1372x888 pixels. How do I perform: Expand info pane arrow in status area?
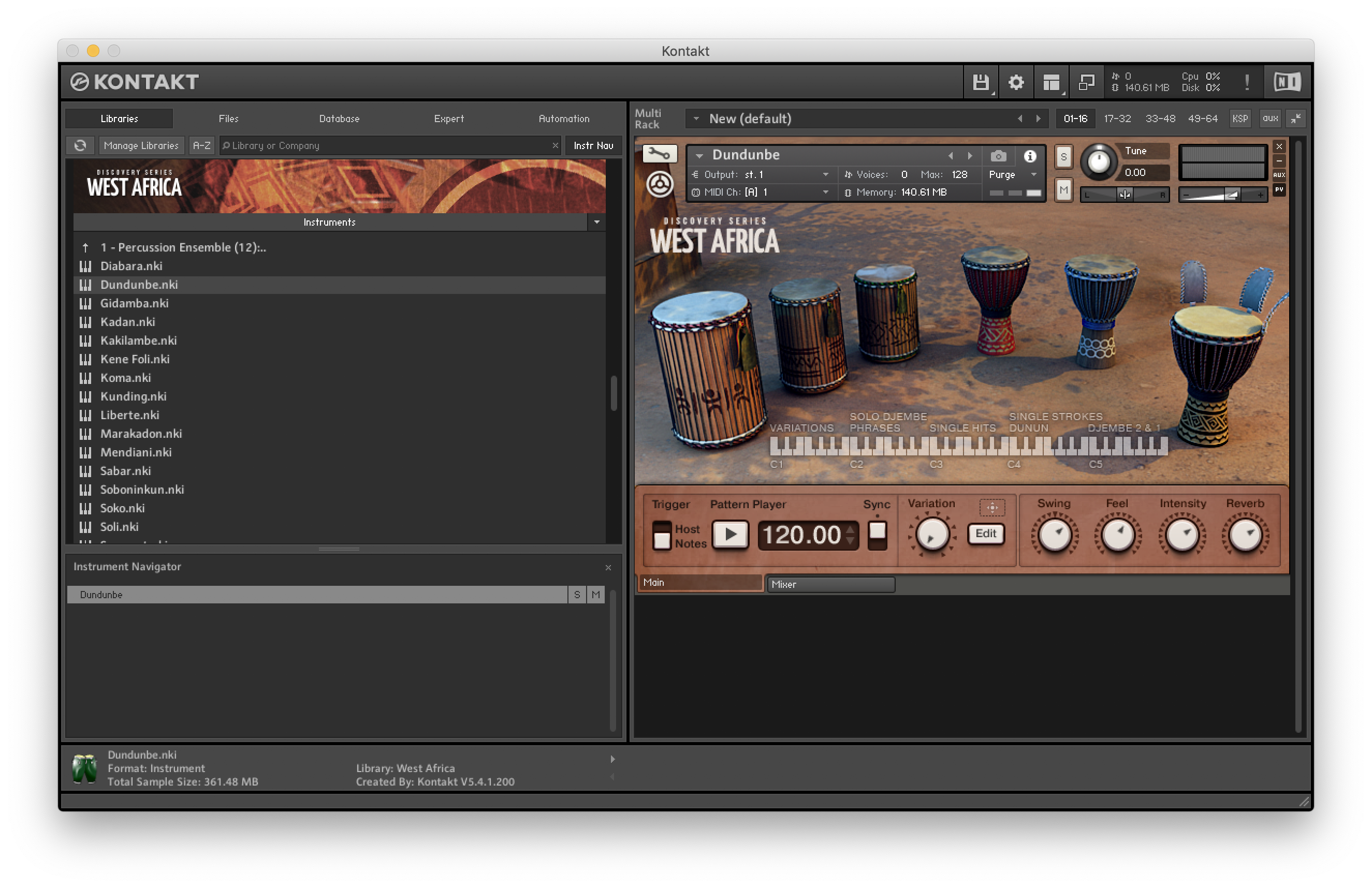[x=613, y=760]
